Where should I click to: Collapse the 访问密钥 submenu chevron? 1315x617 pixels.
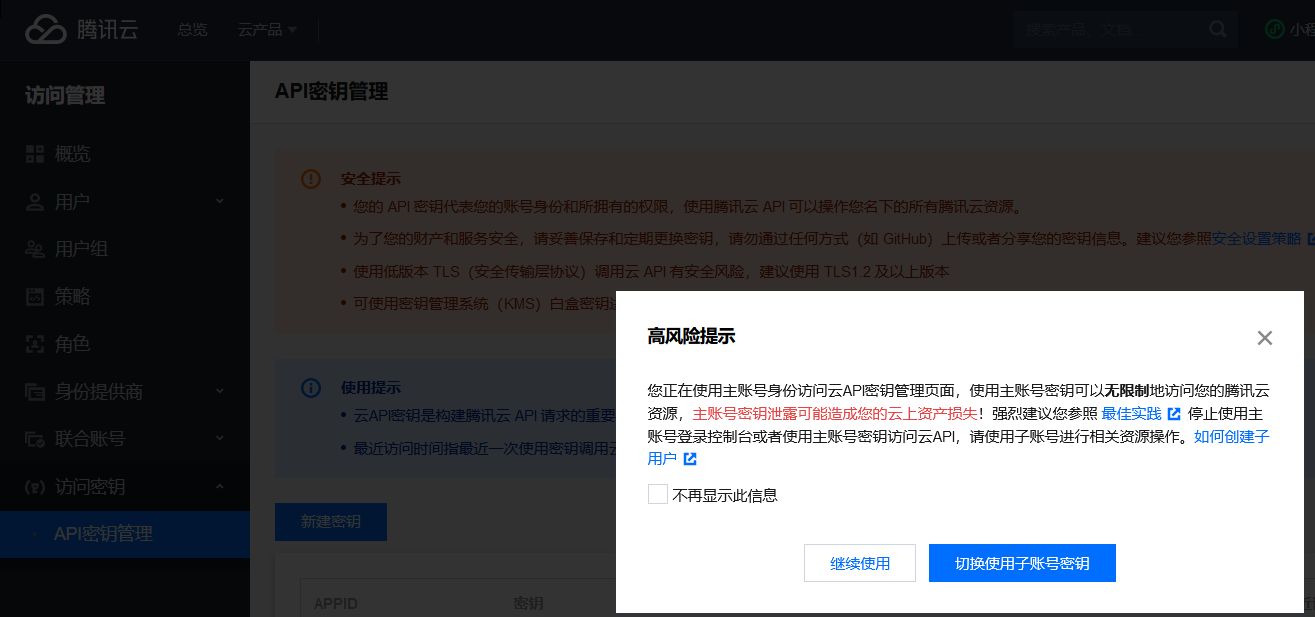pyautogui.click(x=219, y=487)
